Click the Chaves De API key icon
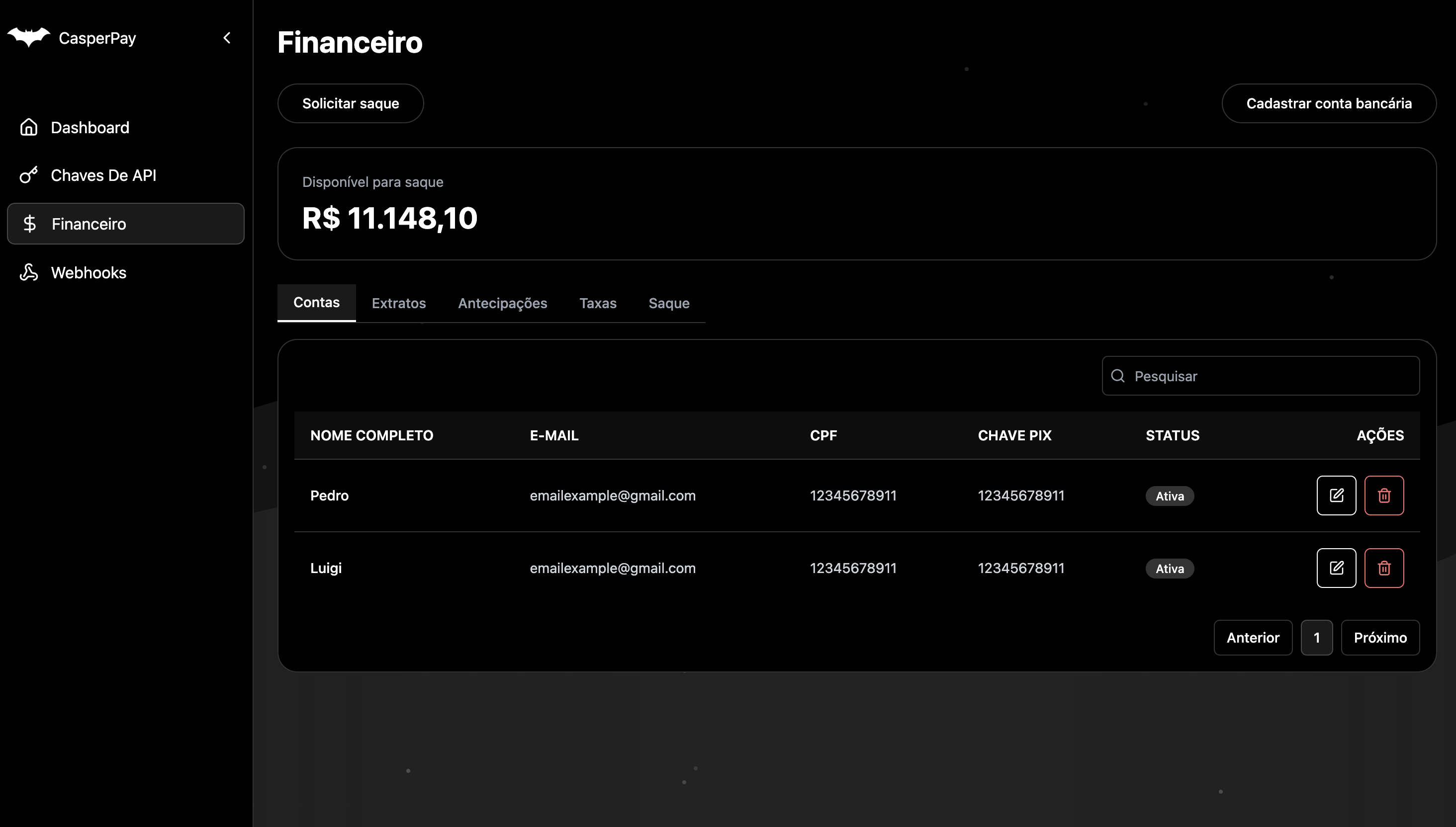Viewport: 1456px width, 827px height. point(29,175)
